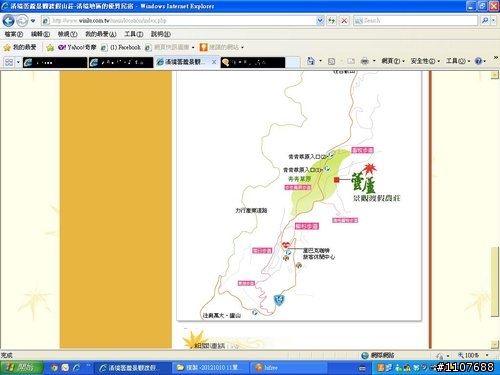Open the tab list dropdown arrow
This screenshot has height=375, width=500.
click(x=18, y=62)
